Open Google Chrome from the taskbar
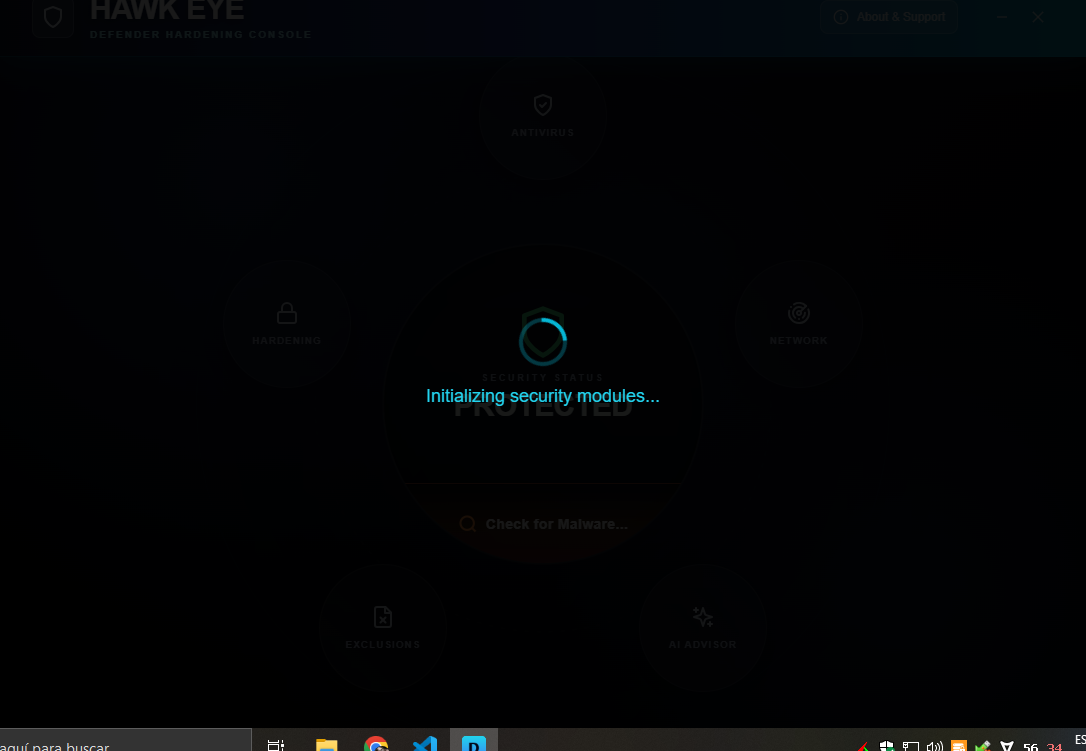 [376, 744]
